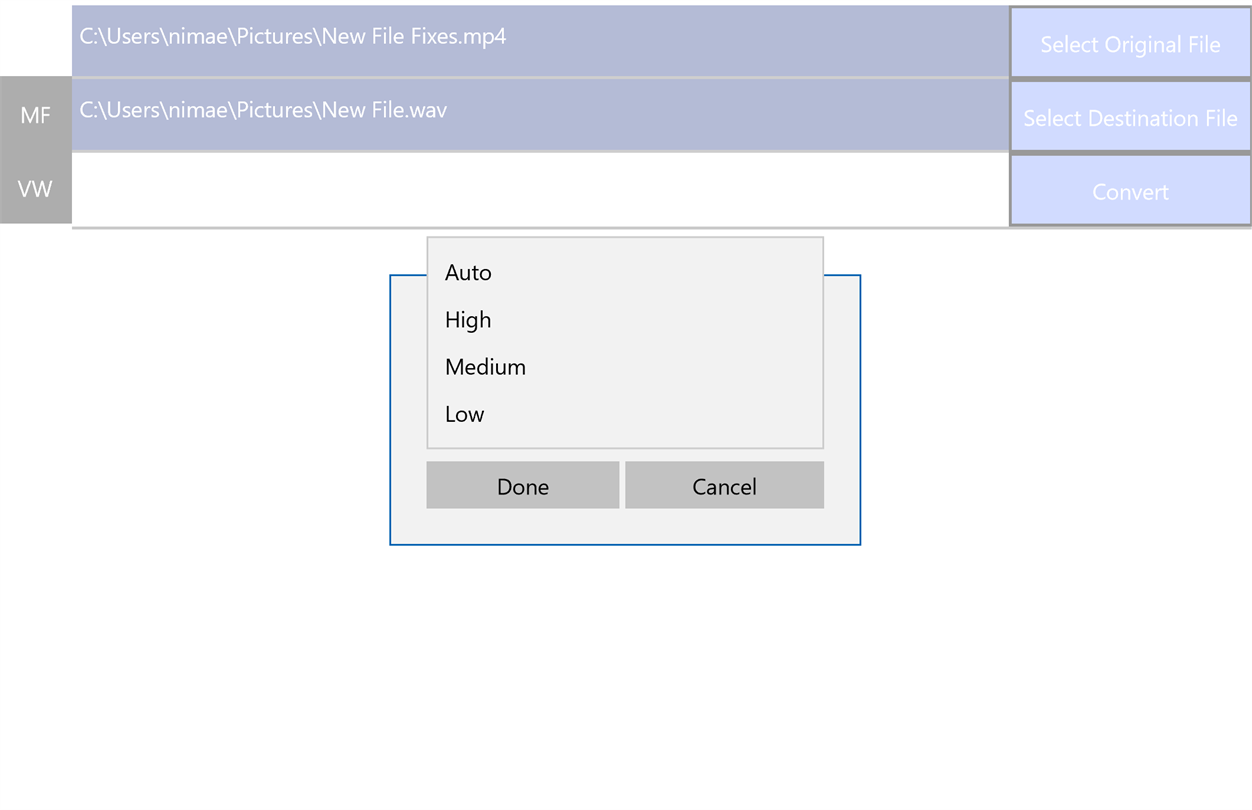Switch to the VW tab

(x=35, y=189)
